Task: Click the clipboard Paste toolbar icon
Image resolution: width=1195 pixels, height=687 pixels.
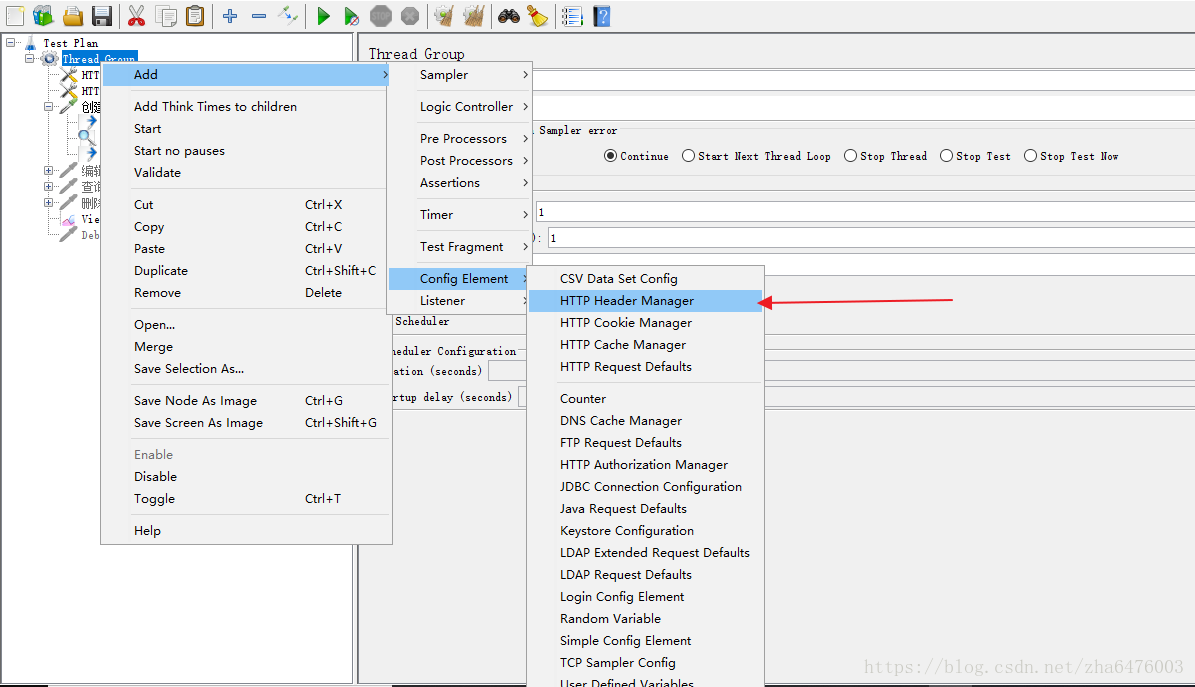Action: 195,15
